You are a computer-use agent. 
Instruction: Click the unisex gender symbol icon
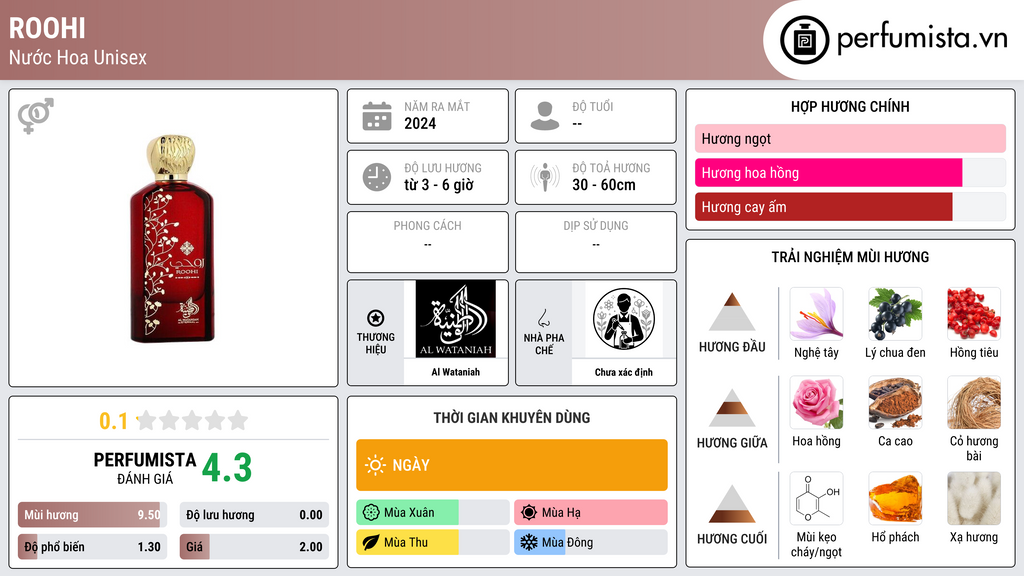(36, 116)
